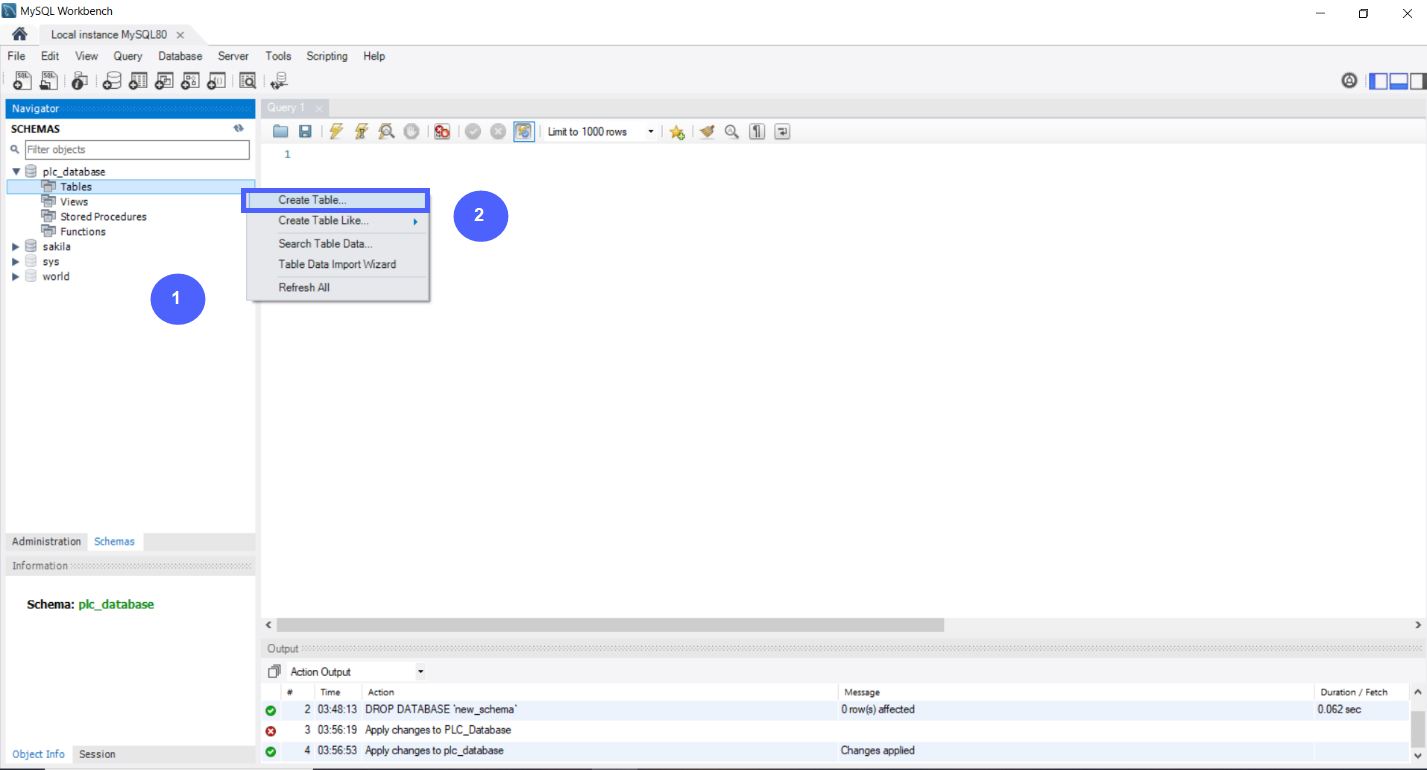
Task: Toggle continue on error icon
Action: [x=442, y=131]
